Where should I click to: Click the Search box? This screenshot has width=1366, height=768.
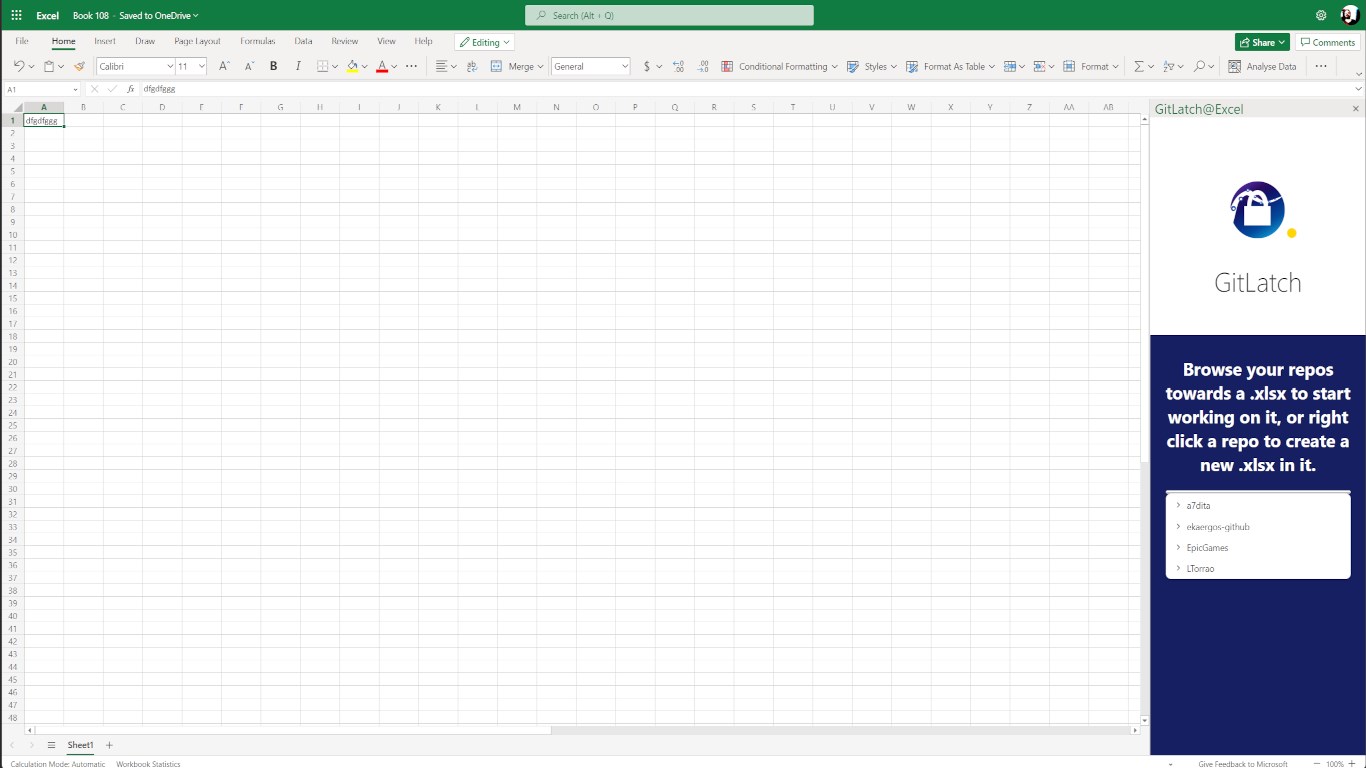[x=669, y=15]
